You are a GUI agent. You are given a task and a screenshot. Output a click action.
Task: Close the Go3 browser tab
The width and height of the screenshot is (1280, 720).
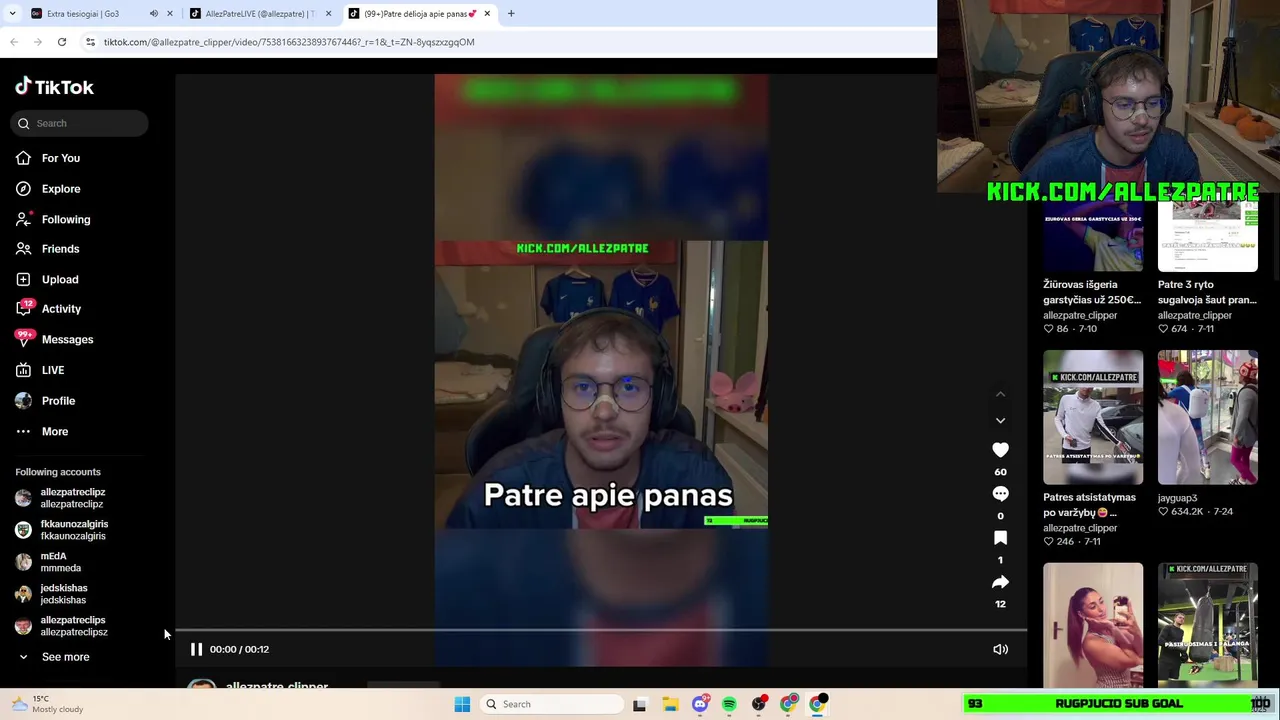[x=169, y=14]
